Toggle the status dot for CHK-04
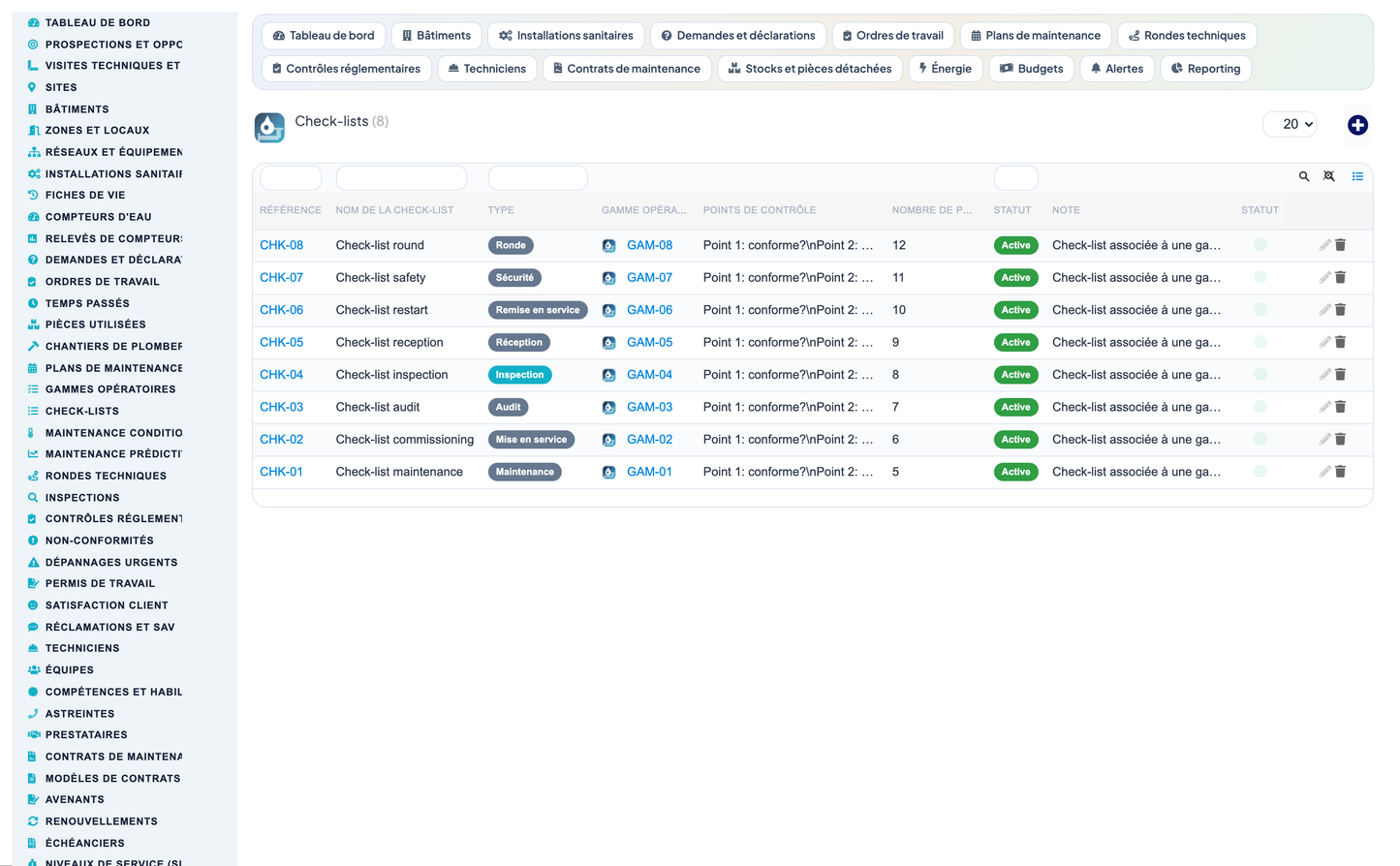1400x866 pixels. [1260, 375]
